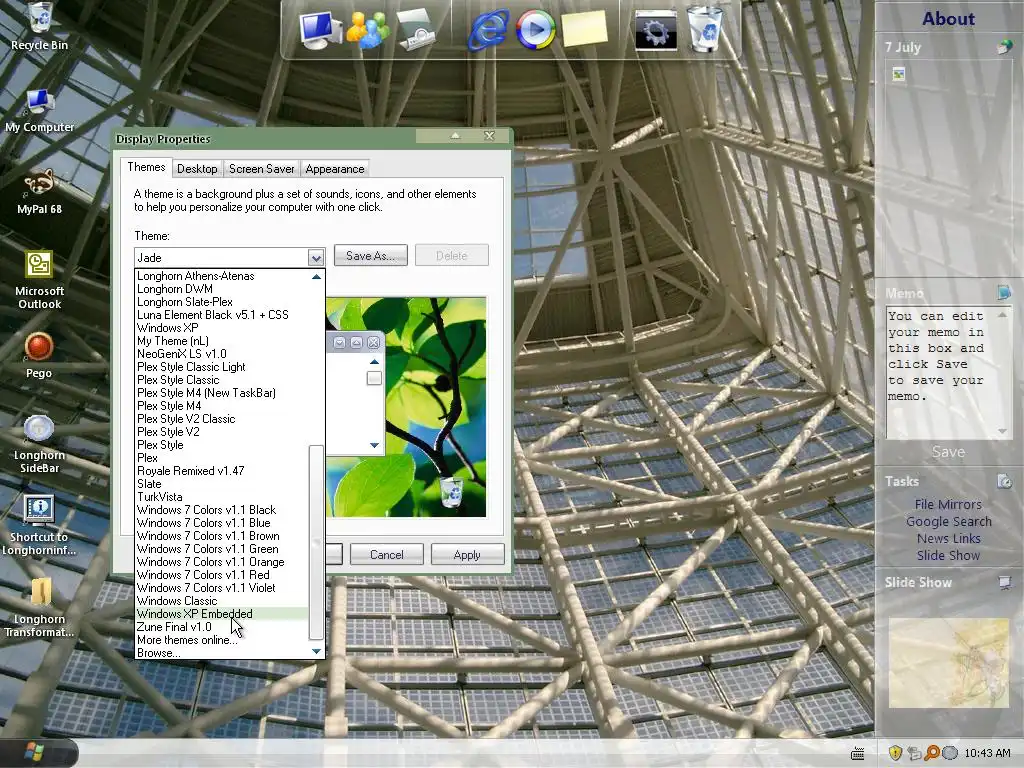
Task: Click the Cancel button
Action: coord(387,554)
